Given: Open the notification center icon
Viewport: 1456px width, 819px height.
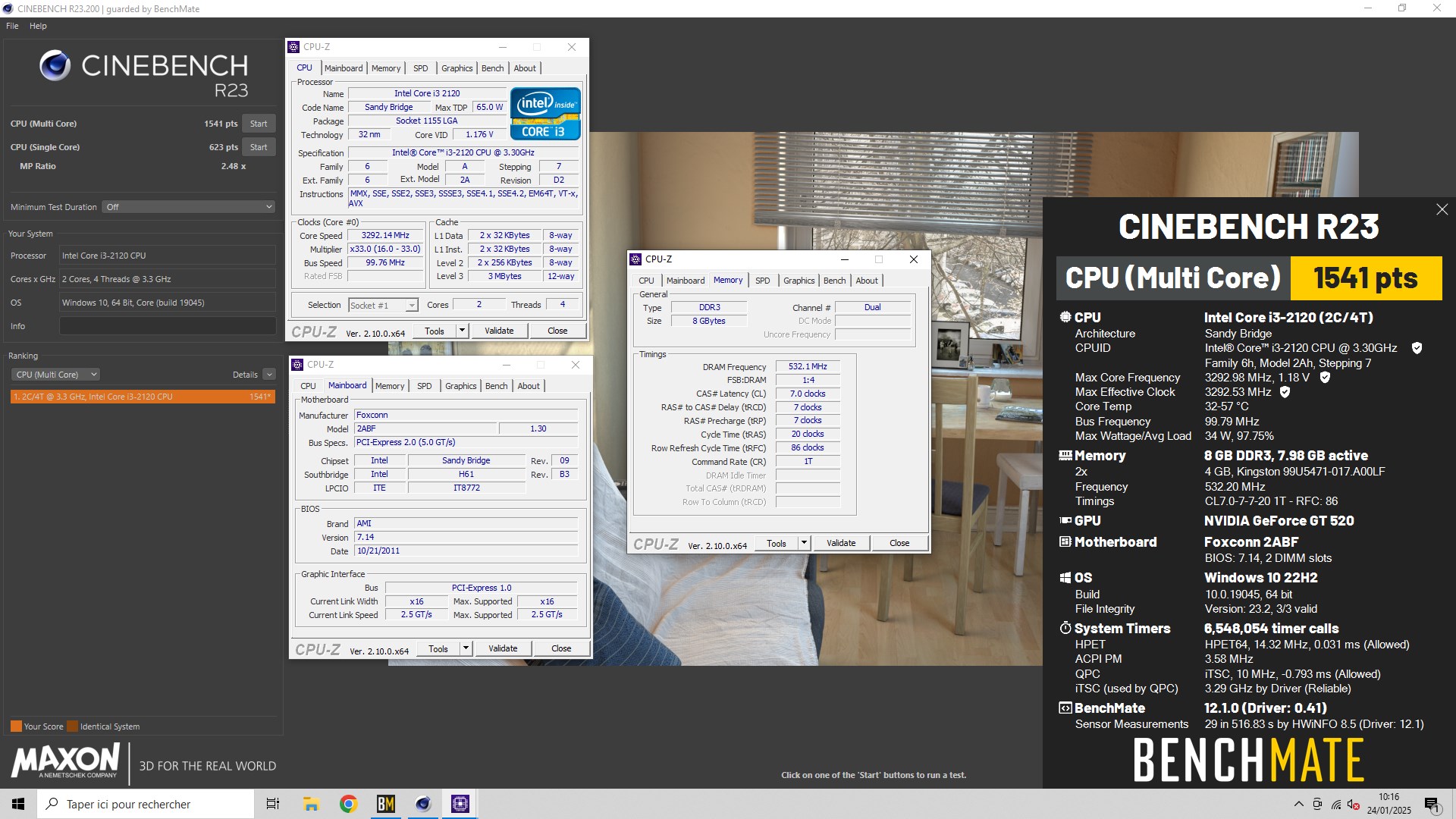Looking at the screenshot, I should (x=1432, y=804).
